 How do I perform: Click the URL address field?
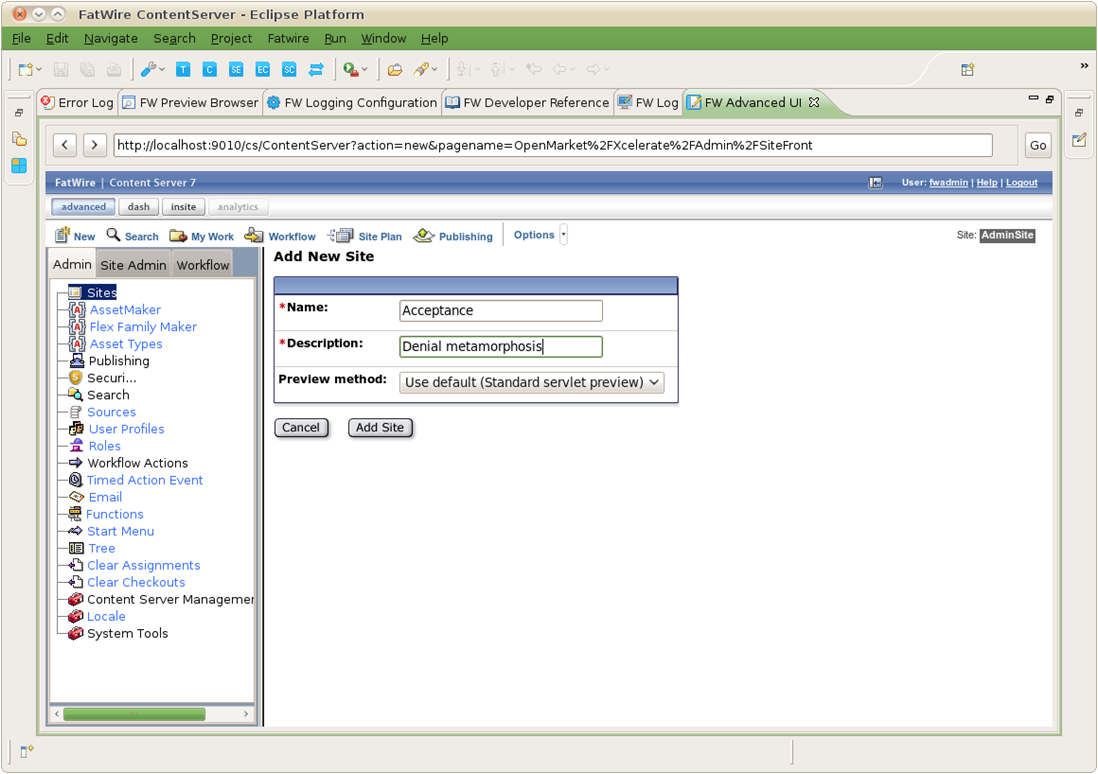553,145
